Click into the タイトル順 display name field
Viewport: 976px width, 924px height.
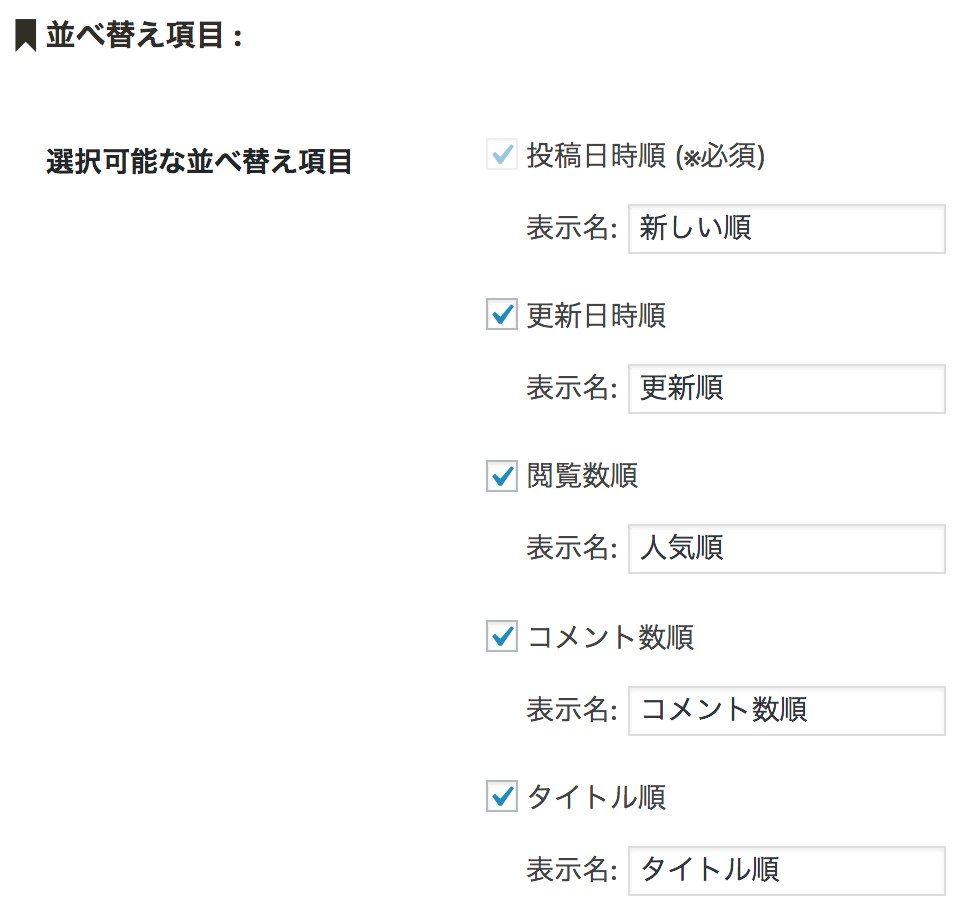(x=786, y=870)
